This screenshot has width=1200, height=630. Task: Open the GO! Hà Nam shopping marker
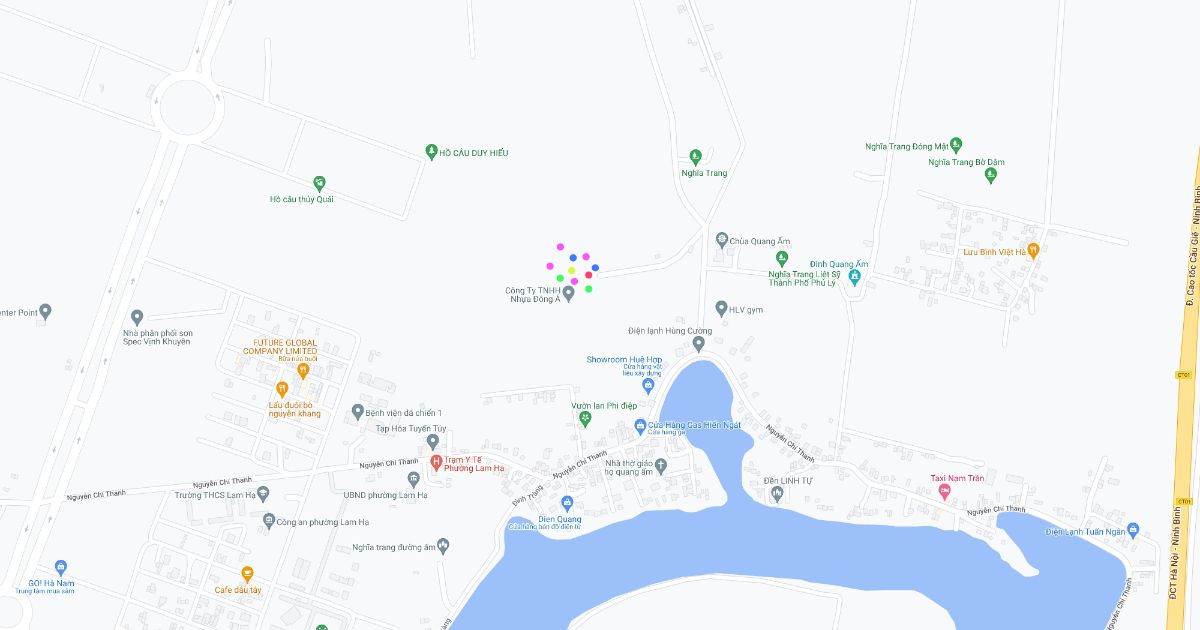(61, 568)
